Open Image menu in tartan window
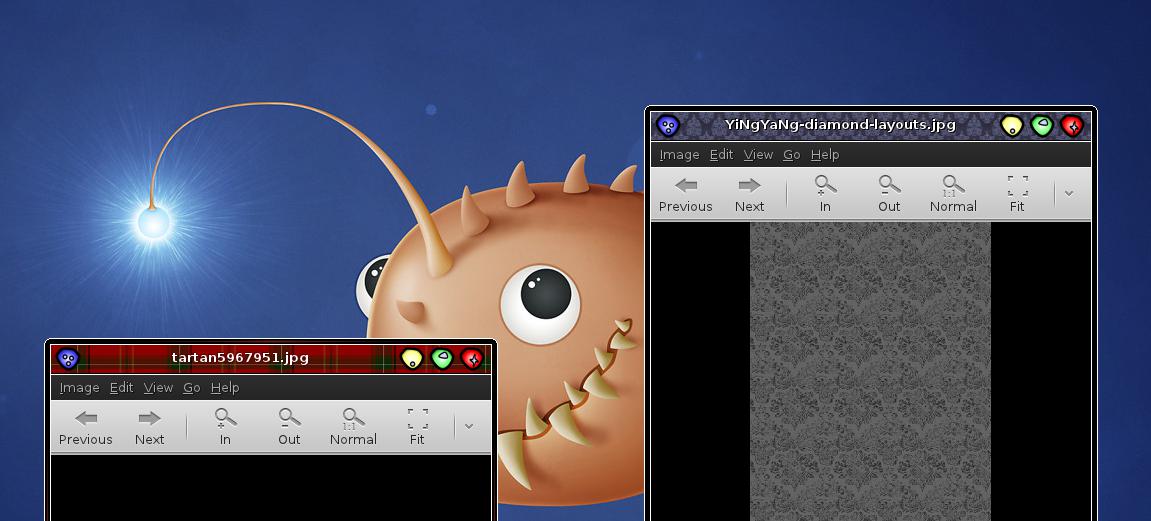This screenshot has width=1151, height=521. click(x=79, y=387)
